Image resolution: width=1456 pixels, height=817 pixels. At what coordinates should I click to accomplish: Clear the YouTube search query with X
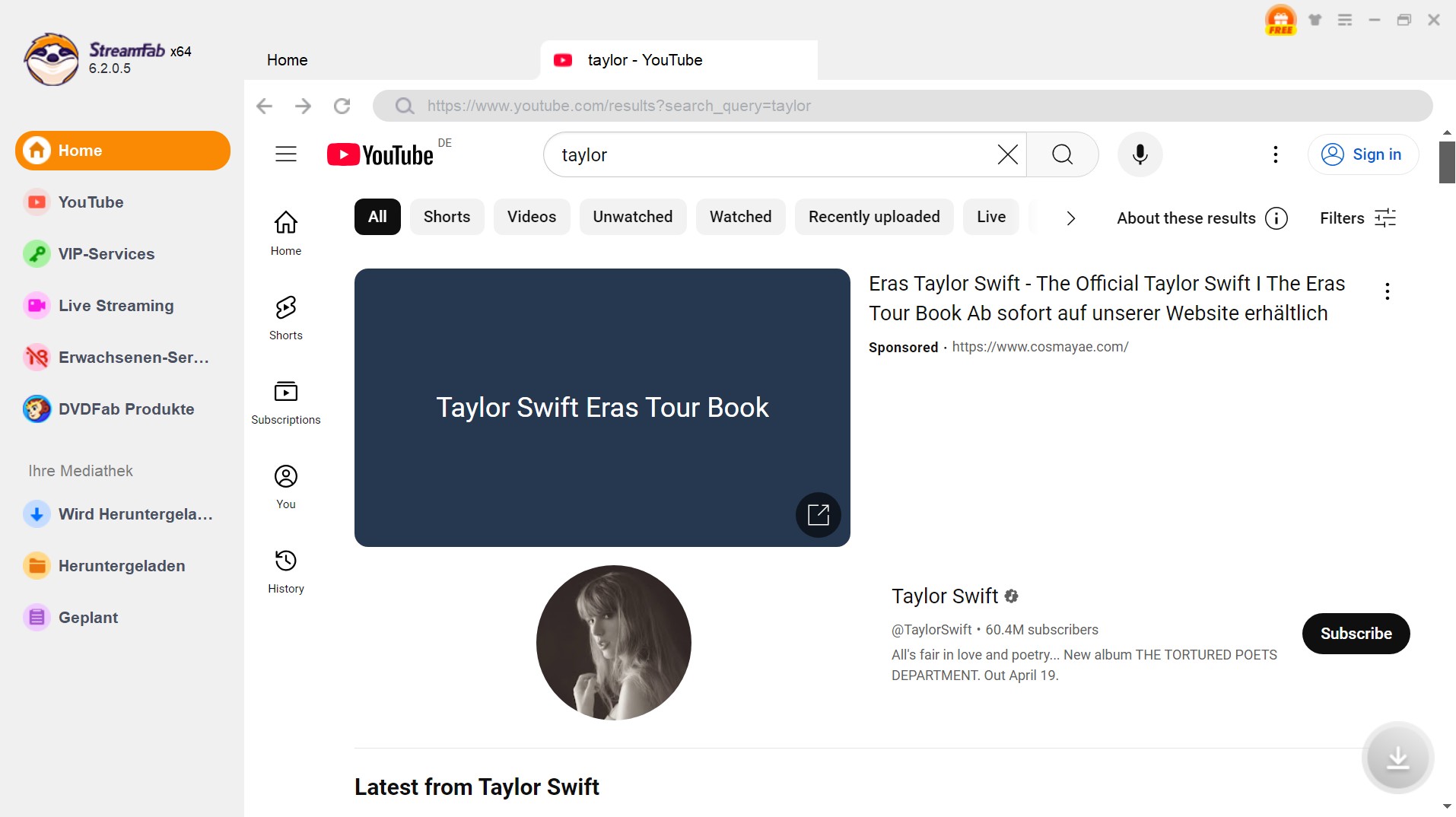1007,154
